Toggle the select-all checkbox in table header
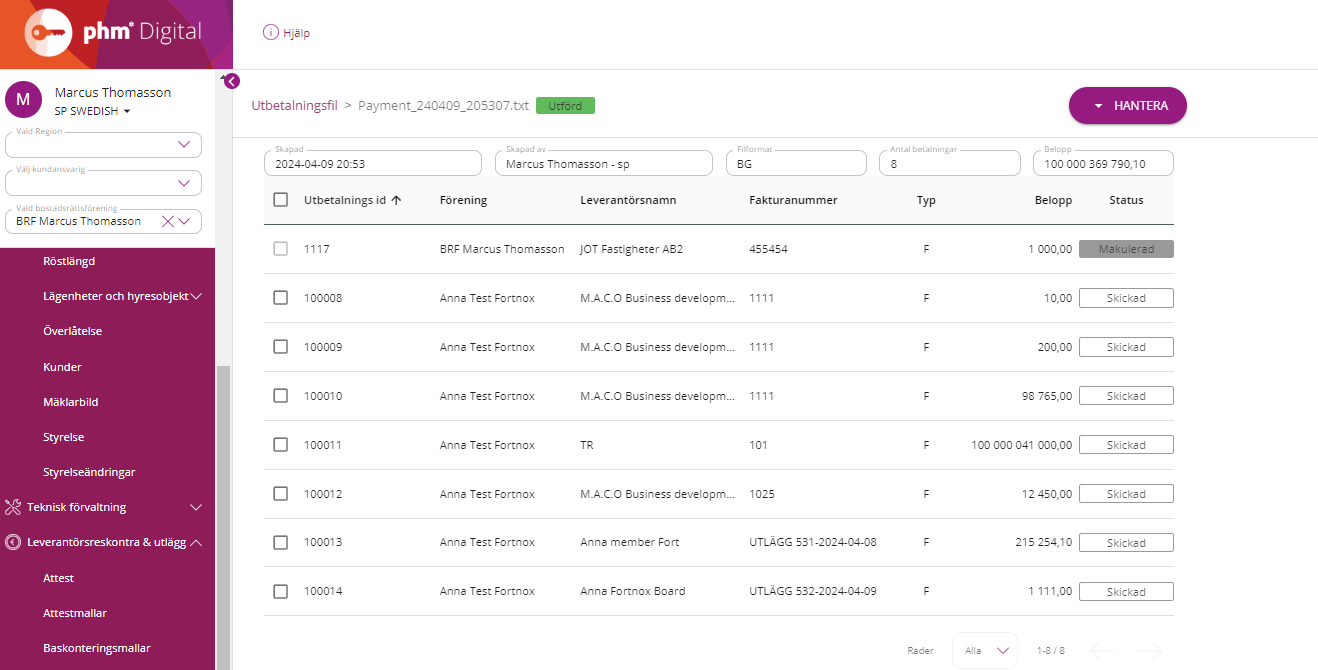This screenshot has width=1318, height=670. (x=281, y=200)
